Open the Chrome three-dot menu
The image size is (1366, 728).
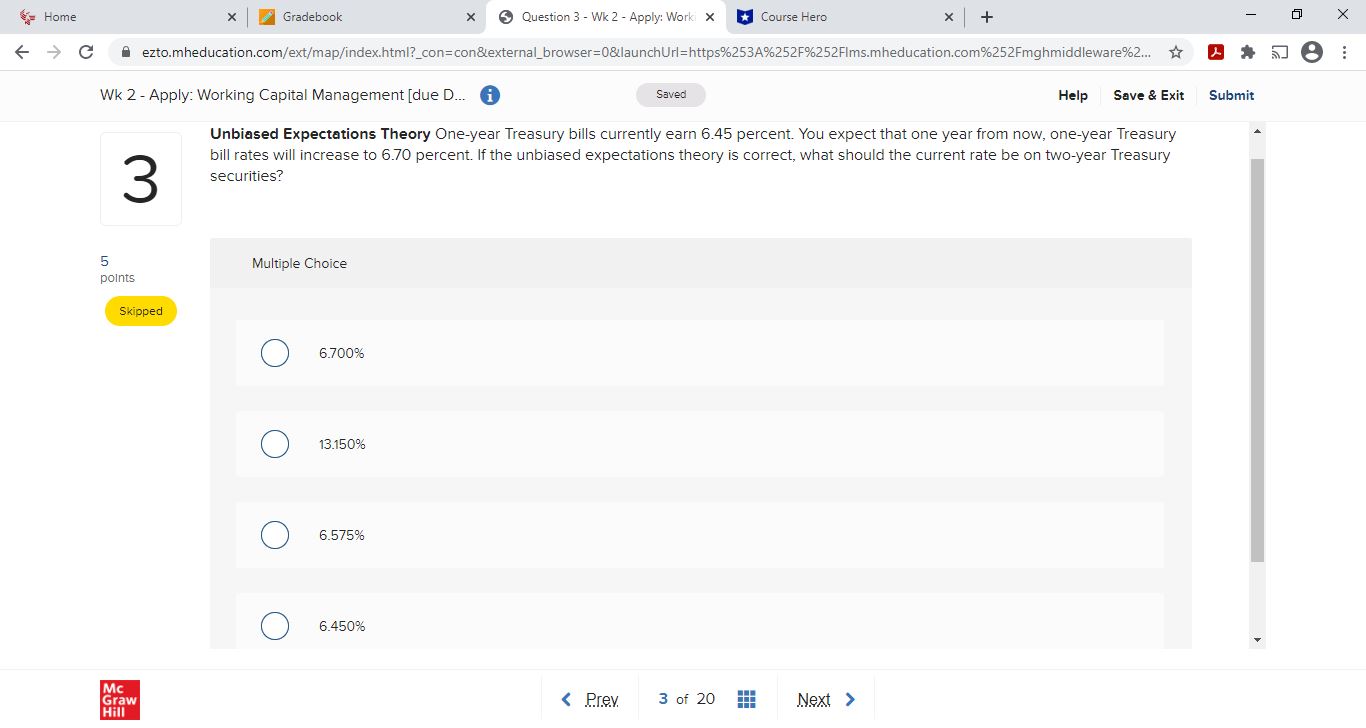1345,51
